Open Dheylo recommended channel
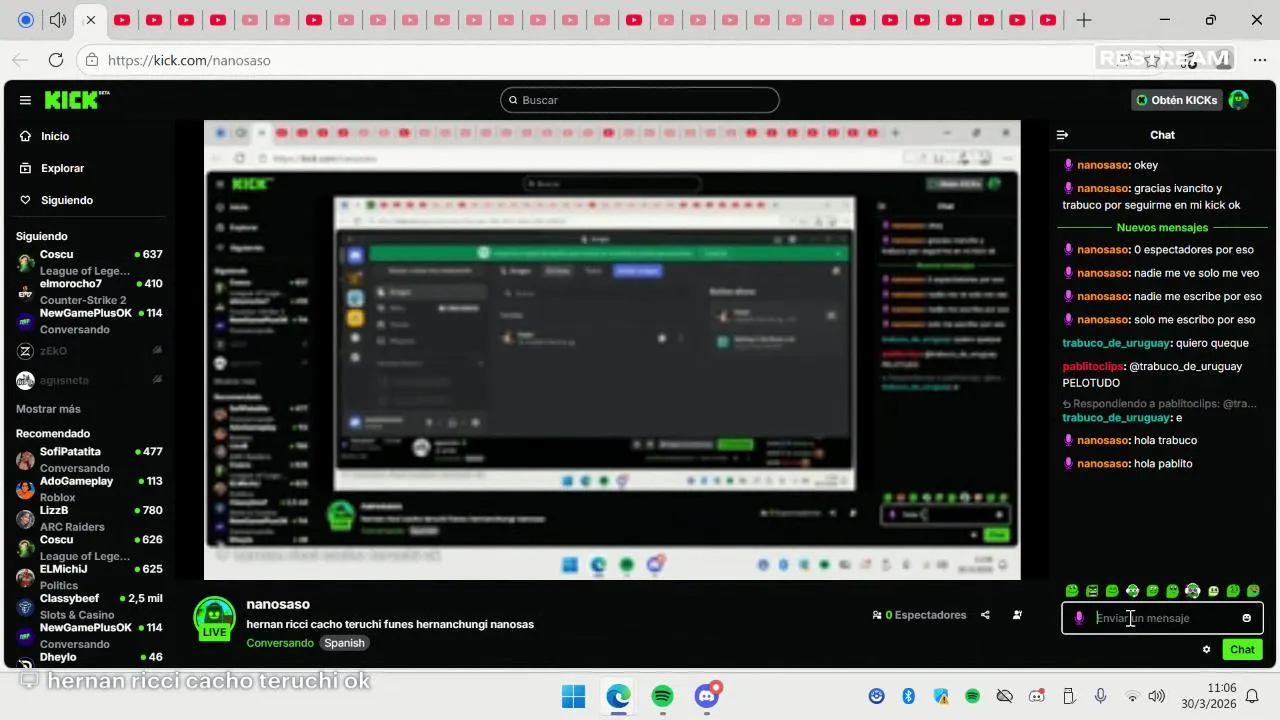The image size is (1280, 720). (x=89, y=658)
